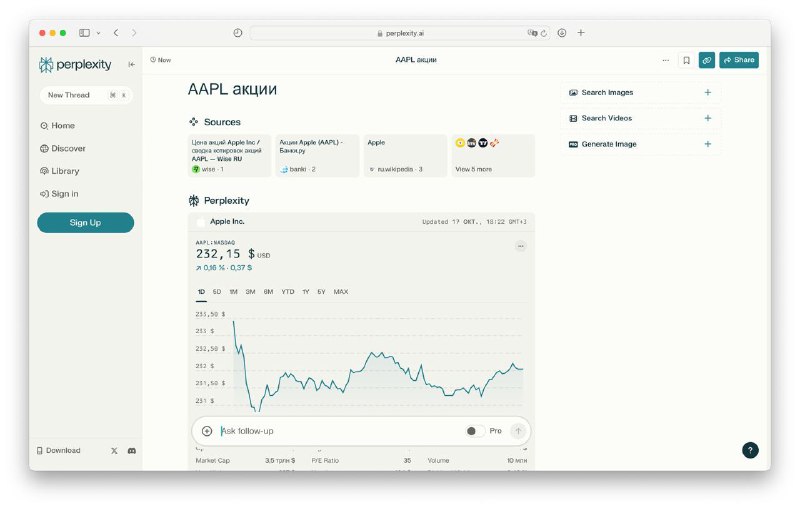
Task: Click the Apple Inc. company name
Action: [227, 222]
